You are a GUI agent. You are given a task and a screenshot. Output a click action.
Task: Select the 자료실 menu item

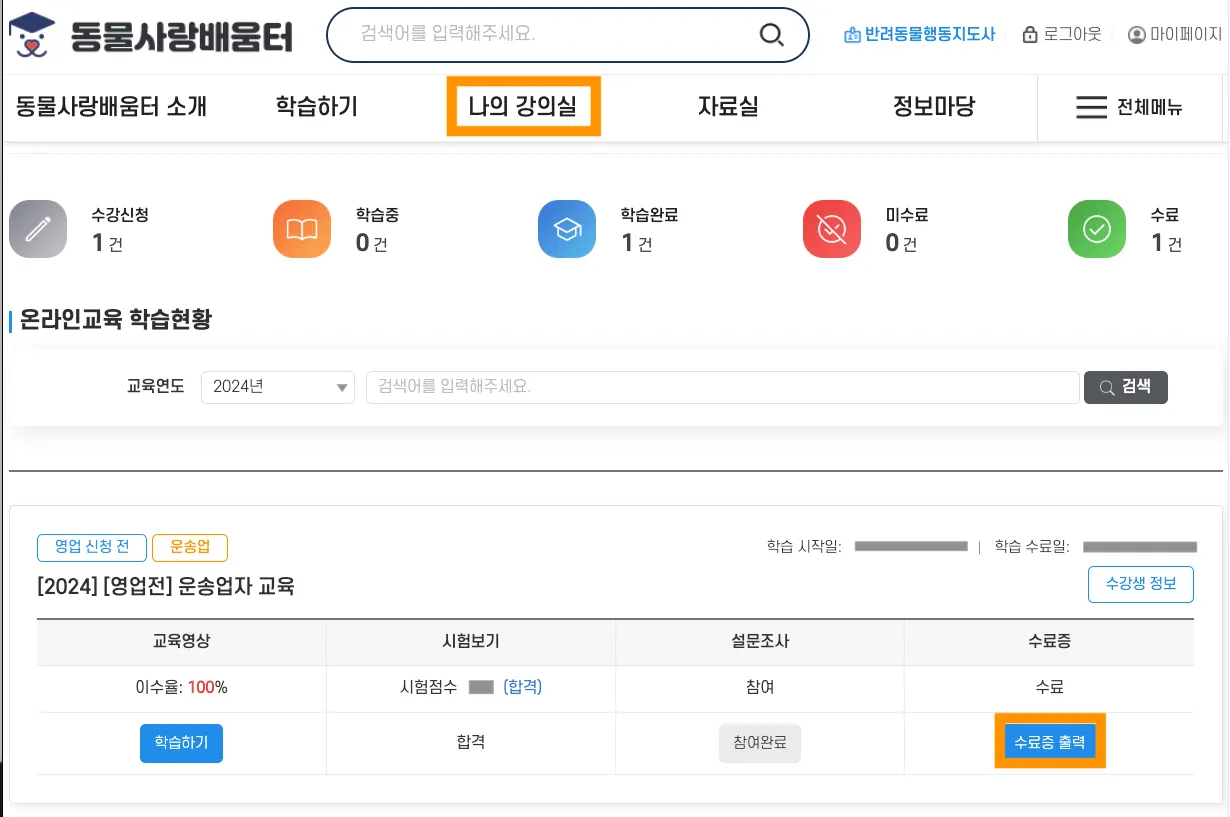tap(728, 106)
